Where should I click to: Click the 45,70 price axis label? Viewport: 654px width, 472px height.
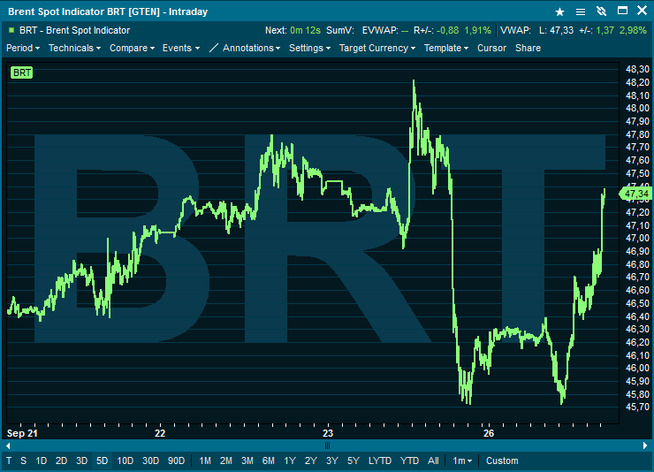tap(637, 407)
